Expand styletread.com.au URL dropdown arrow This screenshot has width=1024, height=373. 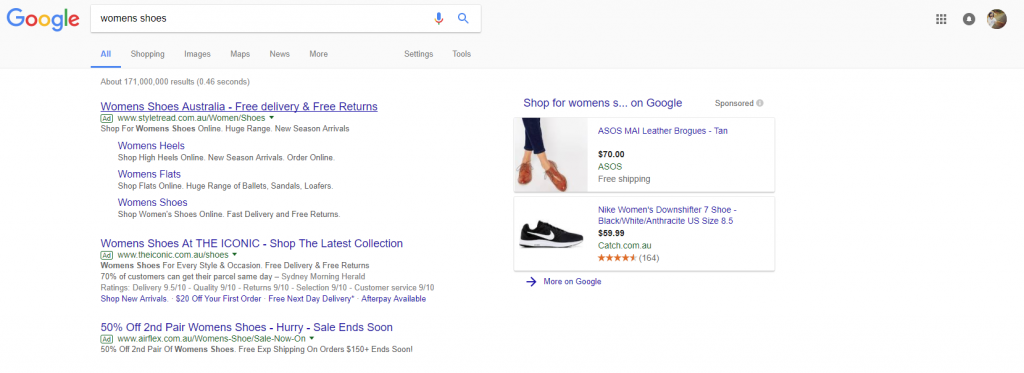pyautogui.click(x=271, y=118)
